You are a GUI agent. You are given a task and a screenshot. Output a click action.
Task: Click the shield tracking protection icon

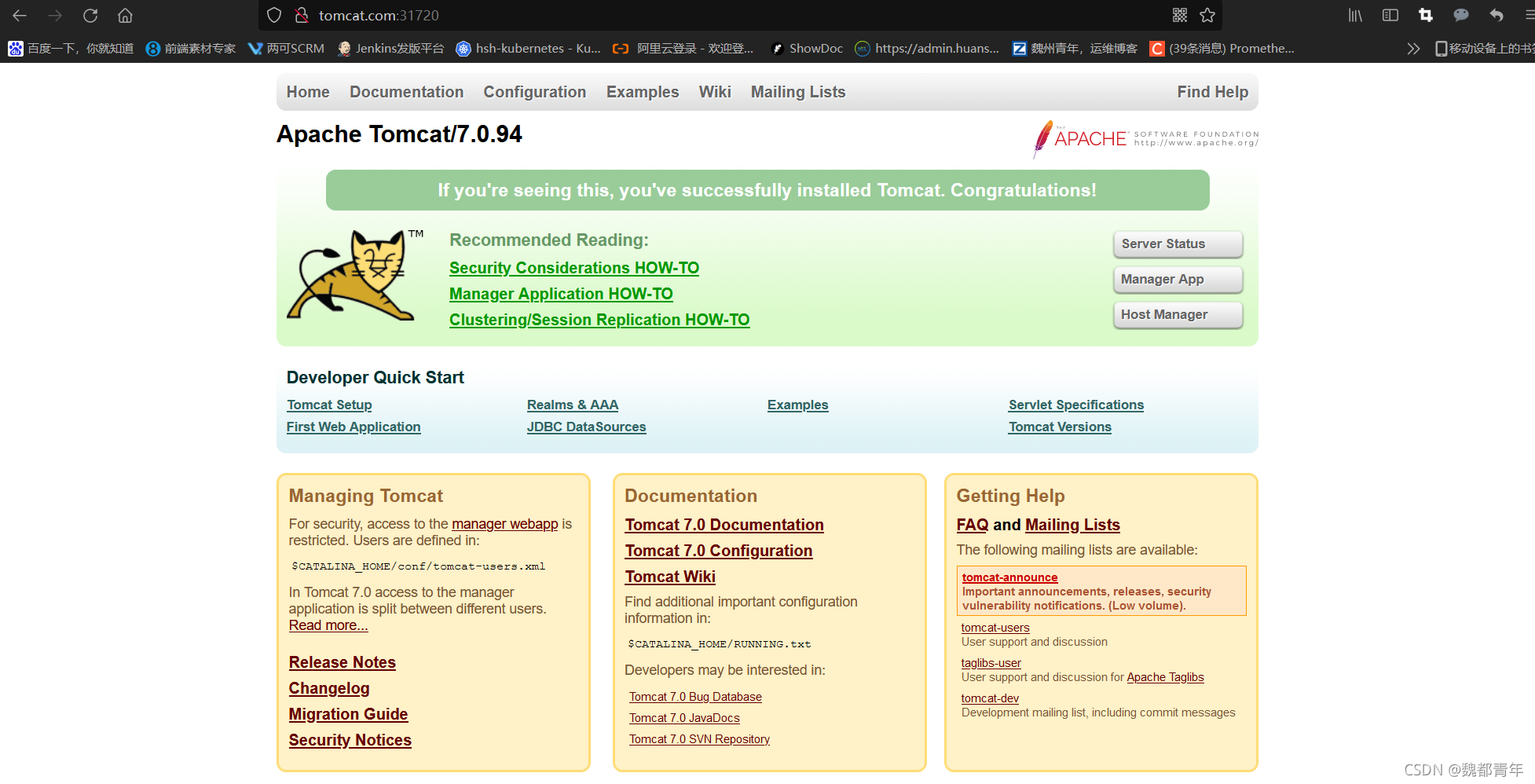[x=274, y=15]
